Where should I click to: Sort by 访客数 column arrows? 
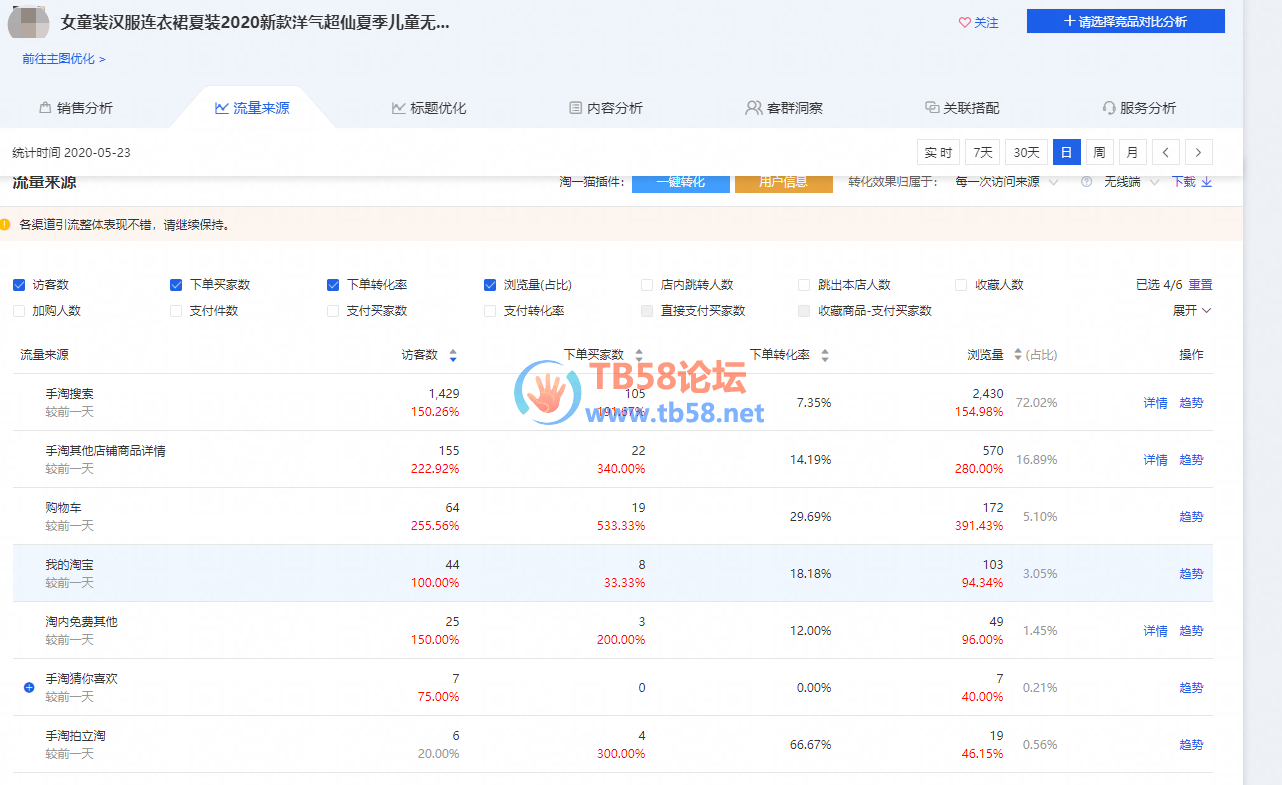click(453, 355)
